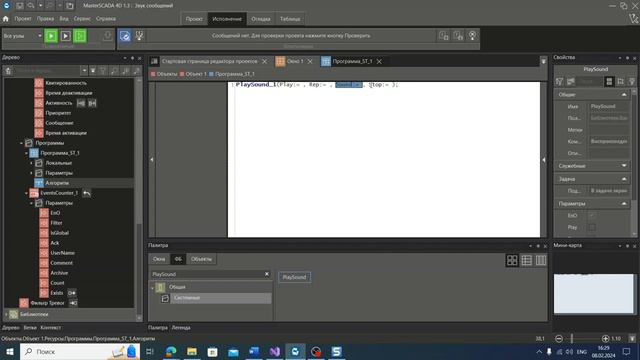Click the first messages-panel icon
Image resolution: width=640 pixels, height=360 pixels.
pyautogui.click(x=444, y=36)
